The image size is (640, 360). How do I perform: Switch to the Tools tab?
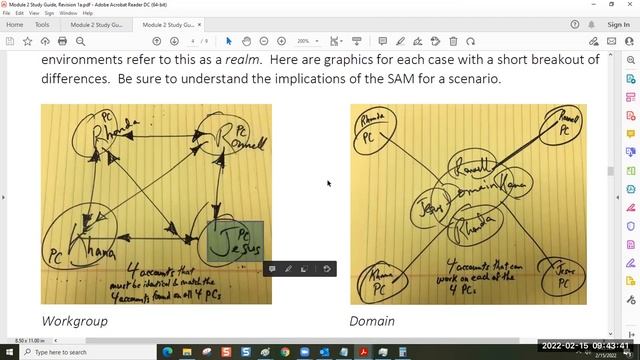[x=42, y=24]
